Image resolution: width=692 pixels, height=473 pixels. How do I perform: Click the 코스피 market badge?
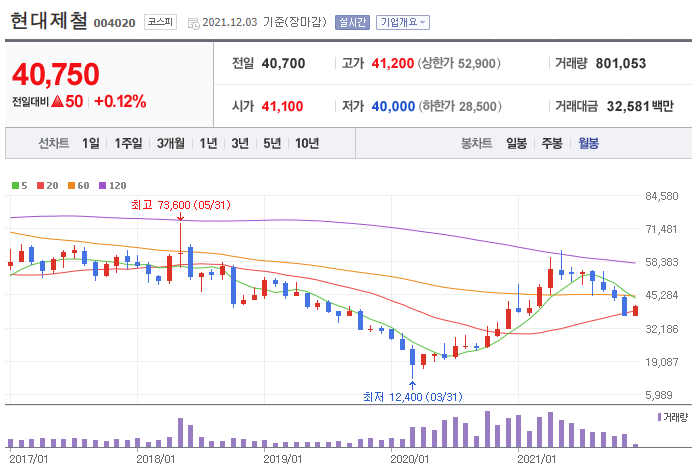(x=160, y=22)
